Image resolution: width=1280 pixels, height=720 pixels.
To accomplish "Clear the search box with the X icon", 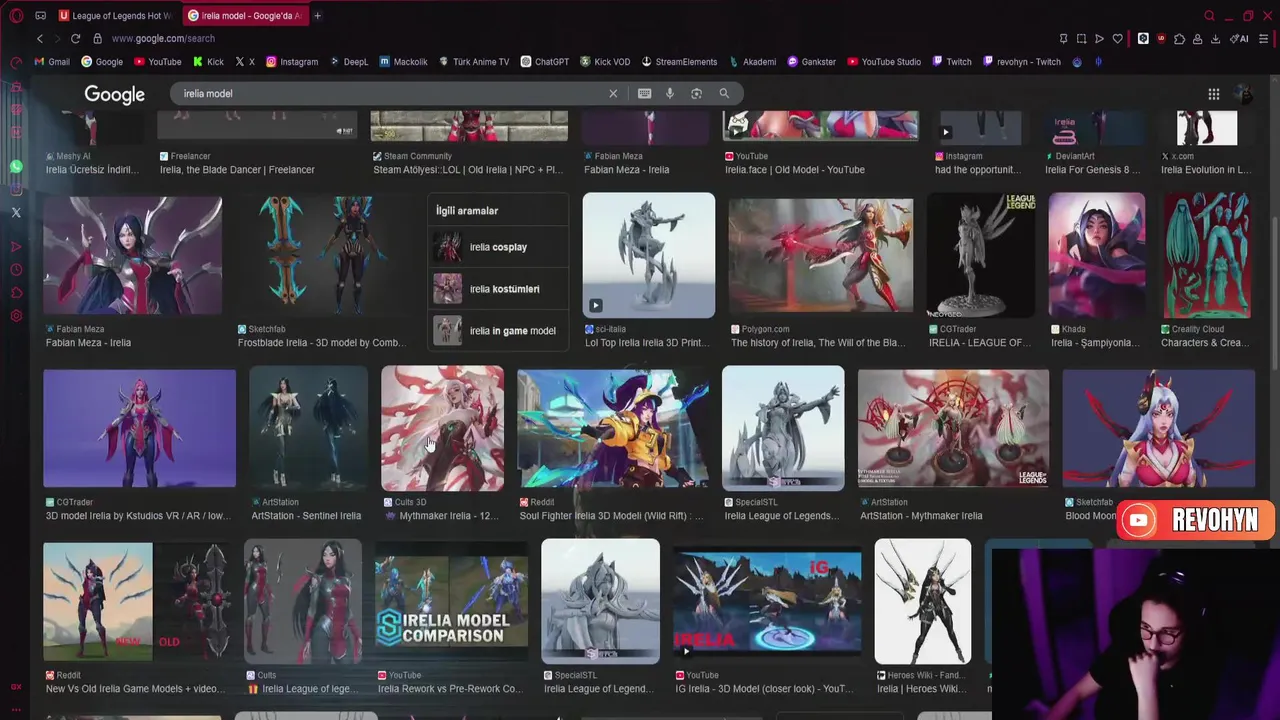I will coord(614,93).
